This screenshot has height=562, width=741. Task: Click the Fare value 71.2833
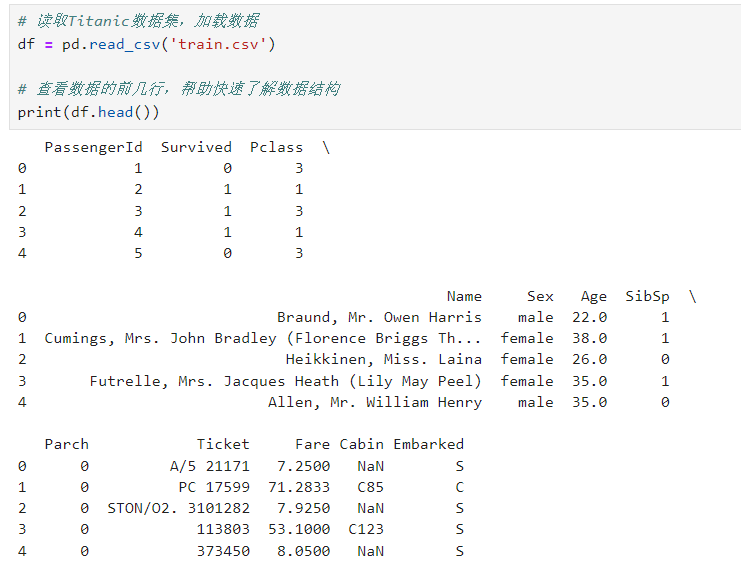(x=299, y=487)
